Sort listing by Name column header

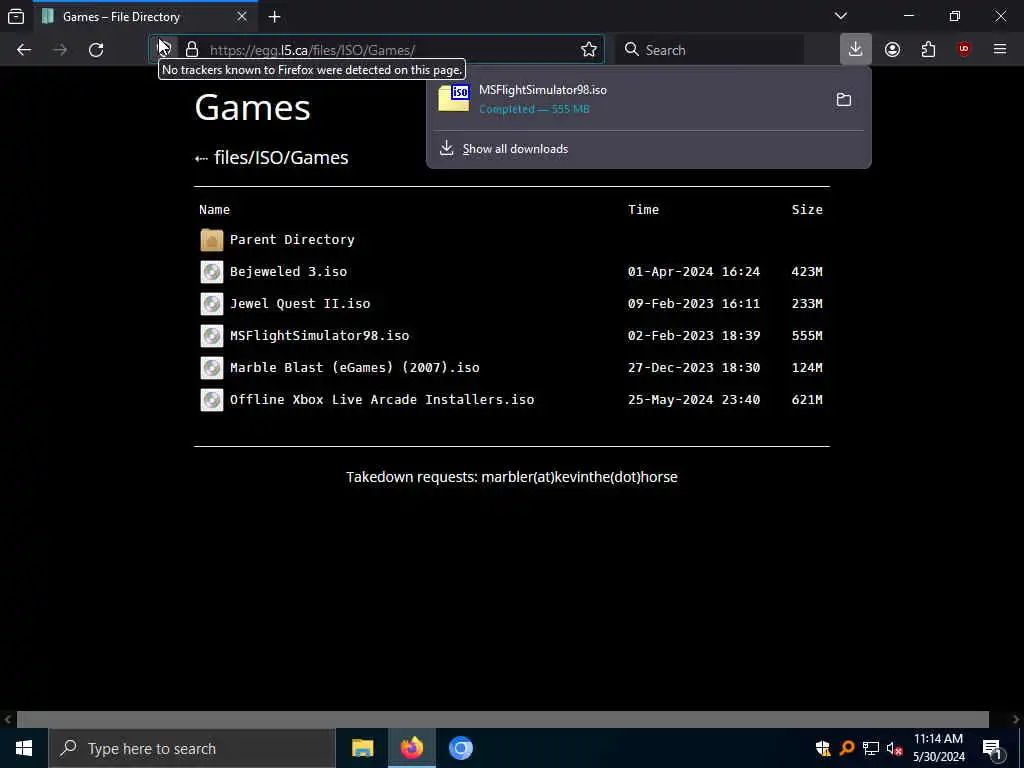point(214,210)
